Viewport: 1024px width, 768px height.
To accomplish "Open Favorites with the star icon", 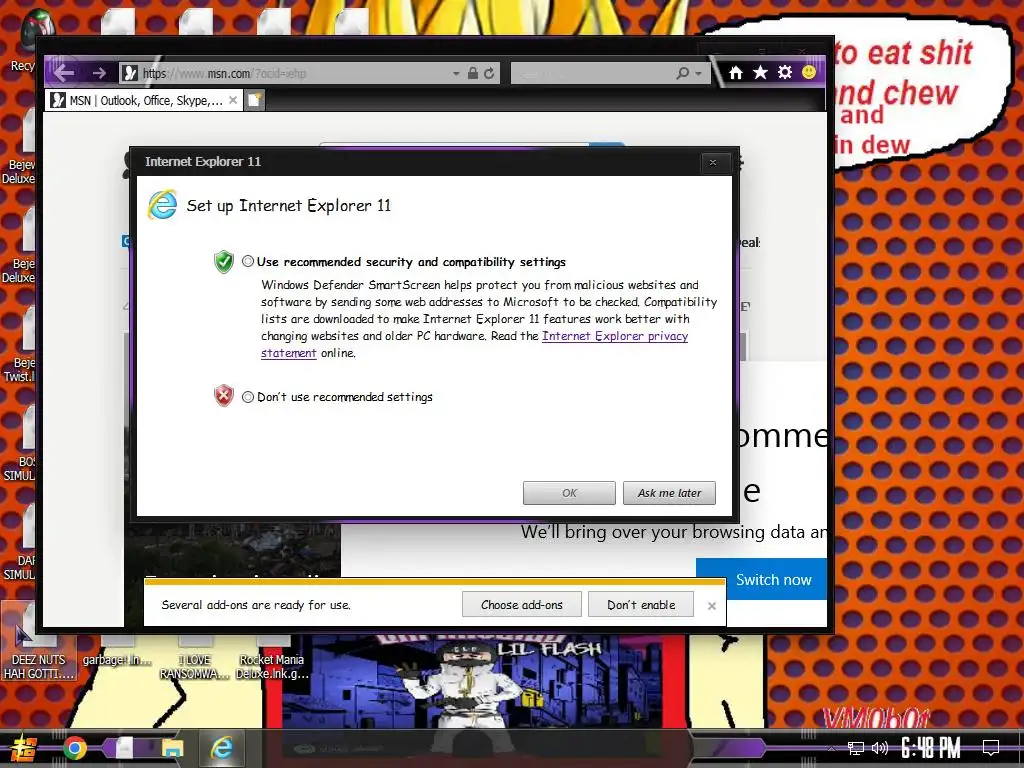I will (760, 72).
